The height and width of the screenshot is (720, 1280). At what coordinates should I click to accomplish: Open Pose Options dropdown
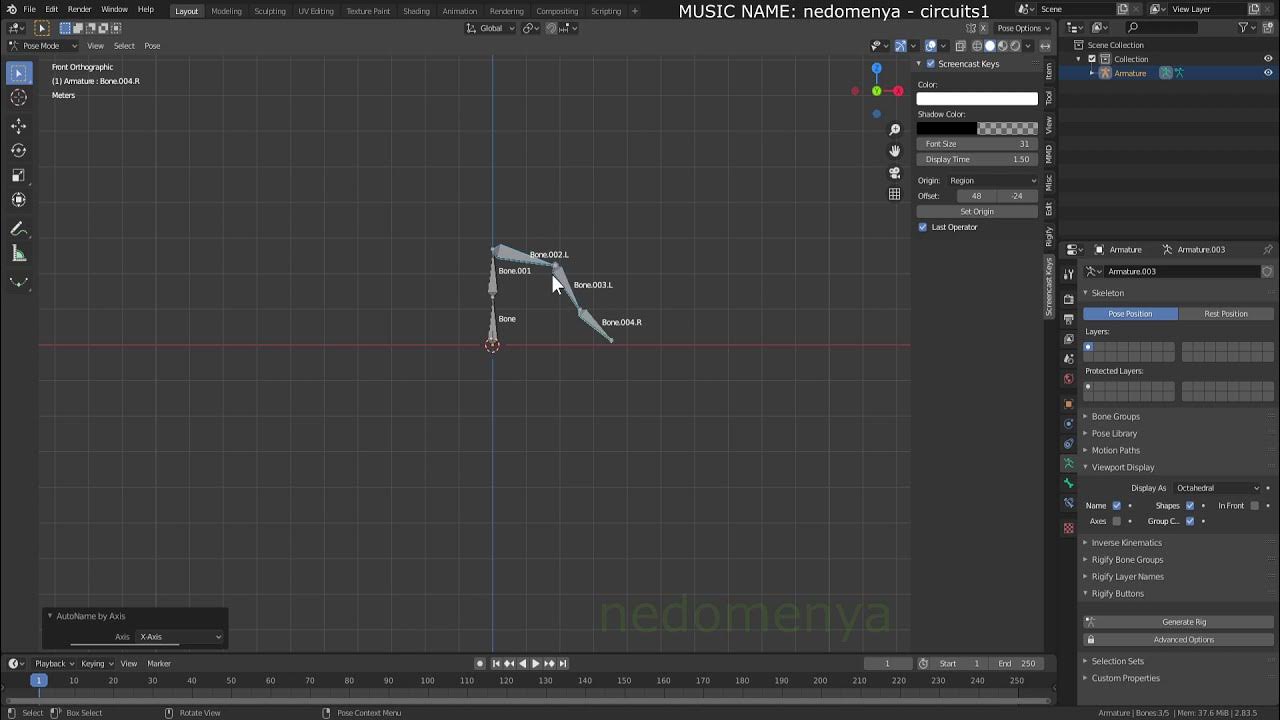click(x=1024, y=28)
